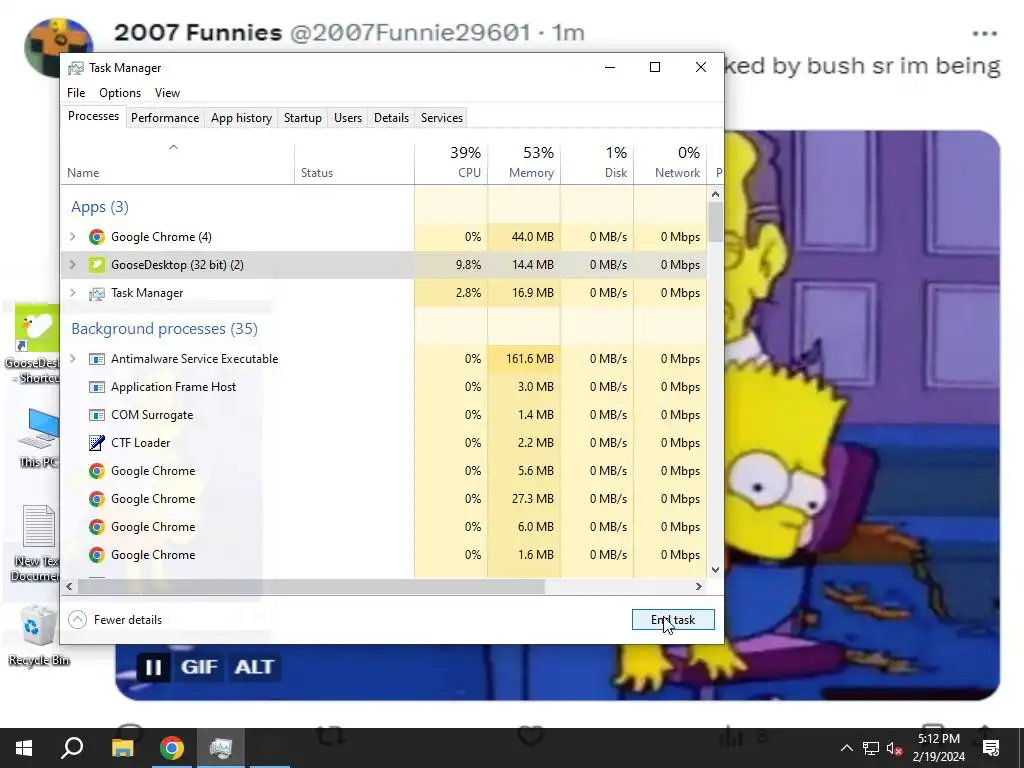The image size is (1024, 768).
Task: Switch to the Details tab
Action: (391, 118)
